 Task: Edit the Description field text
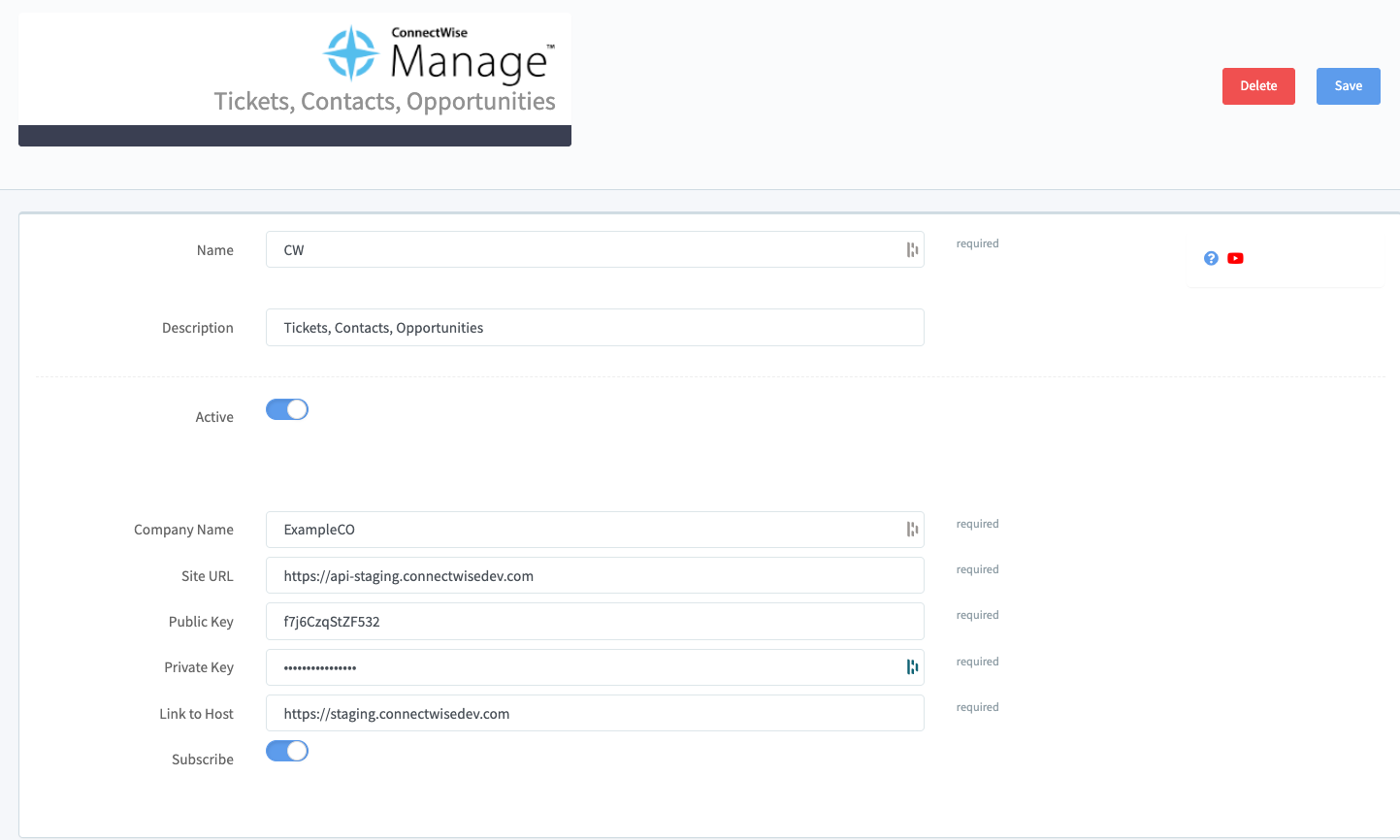click(595, 328)
